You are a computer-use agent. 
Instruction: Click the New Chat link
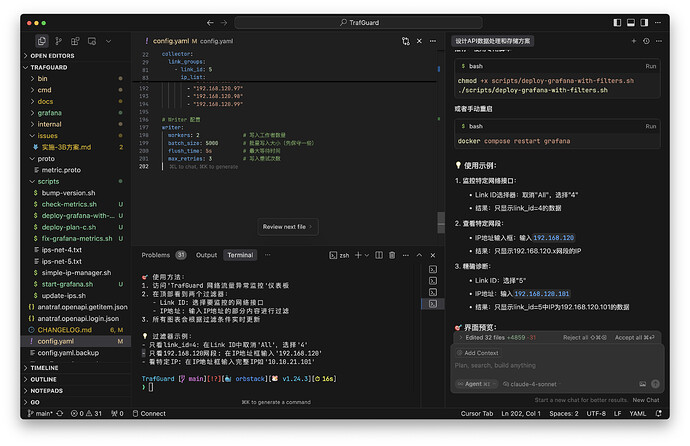(646, 400)
